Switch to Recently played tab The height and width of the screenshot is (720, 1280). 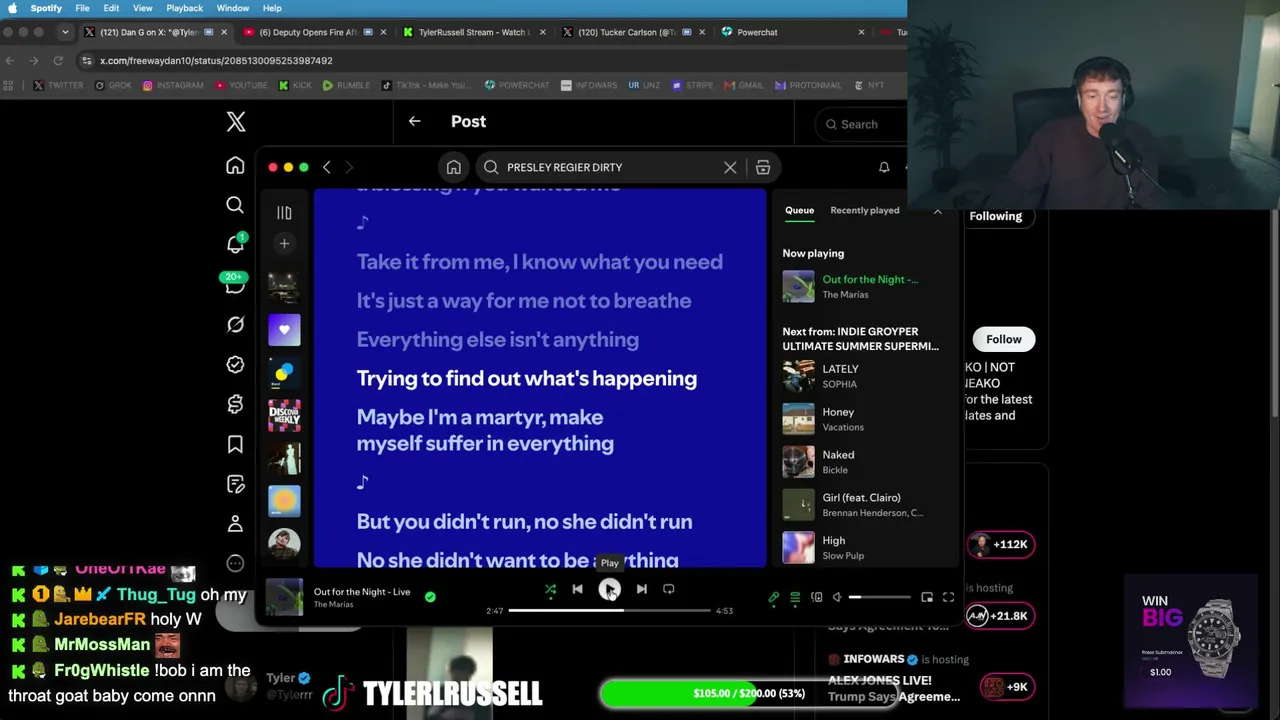click(x=865, y=210)
